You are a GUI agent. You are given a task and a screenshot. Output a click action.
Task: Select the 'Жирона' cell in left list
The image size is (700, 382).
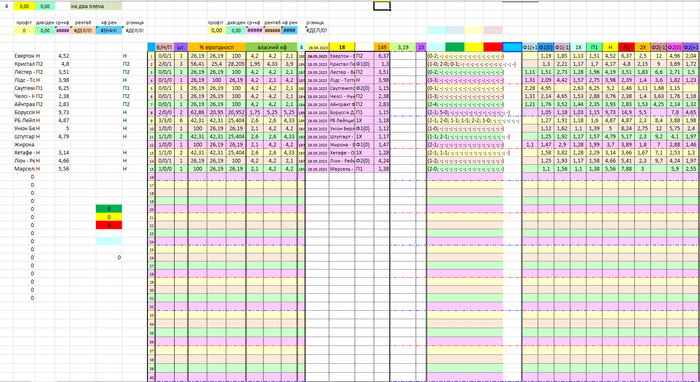25,145
